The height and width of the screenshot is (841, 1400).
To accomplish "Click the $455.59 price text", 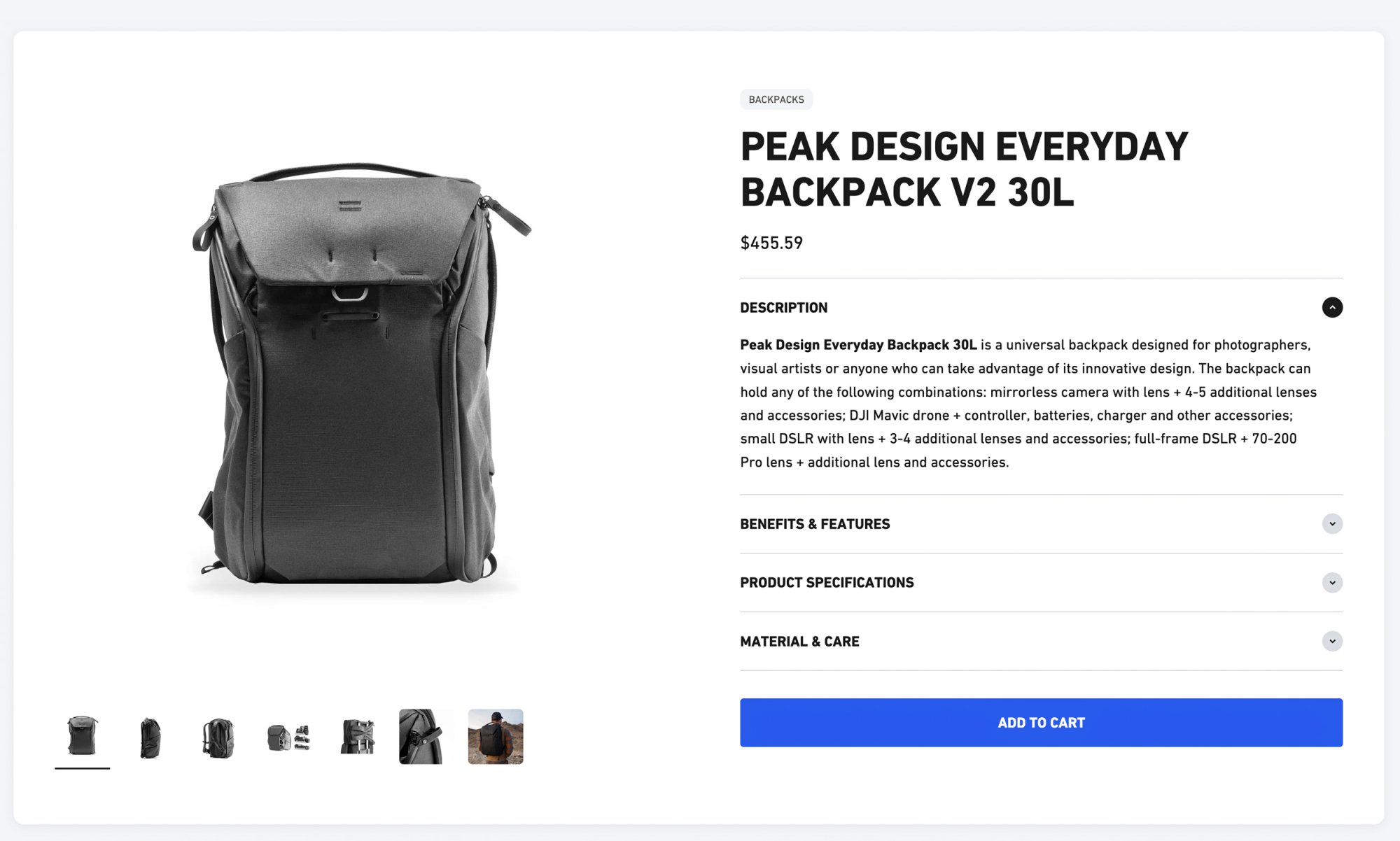I will (x=771, y=243).
